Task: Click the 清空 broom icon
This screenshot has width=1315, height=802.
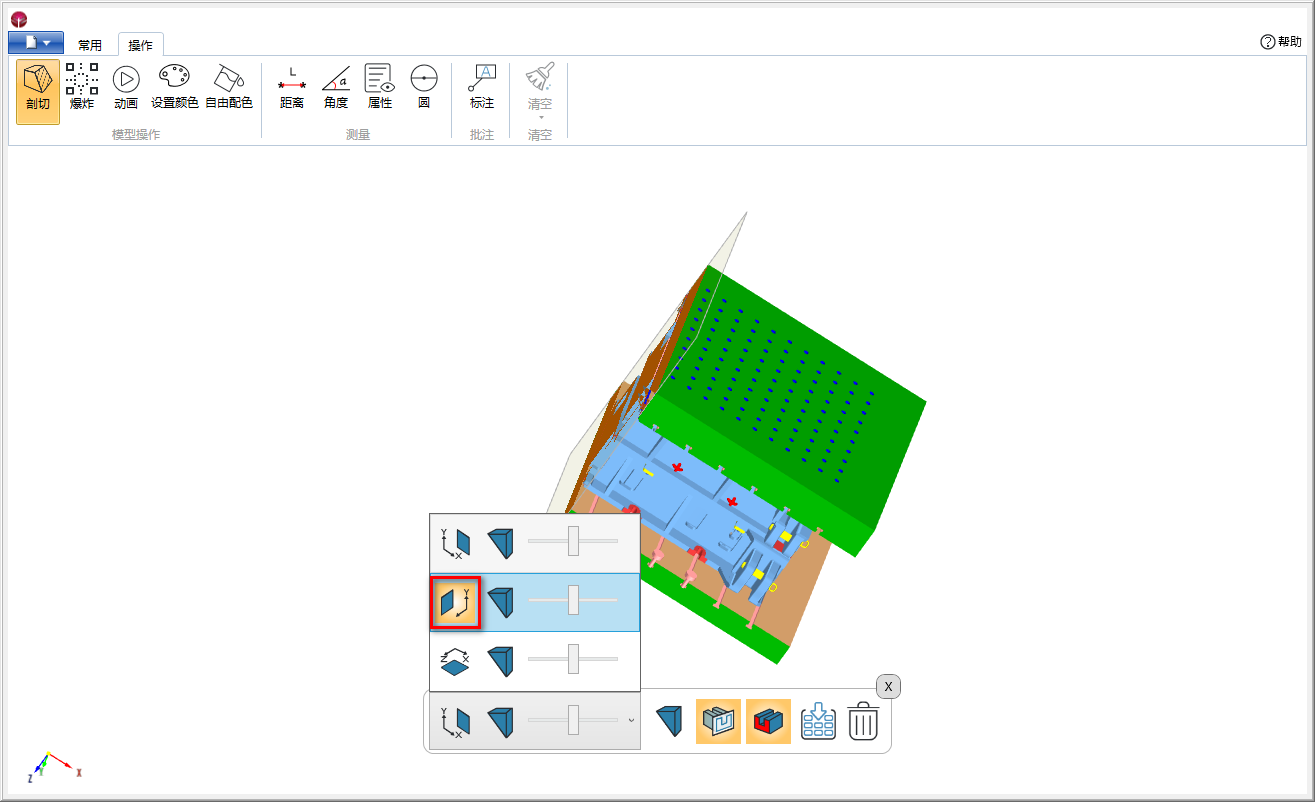Action: coord(540,79)
